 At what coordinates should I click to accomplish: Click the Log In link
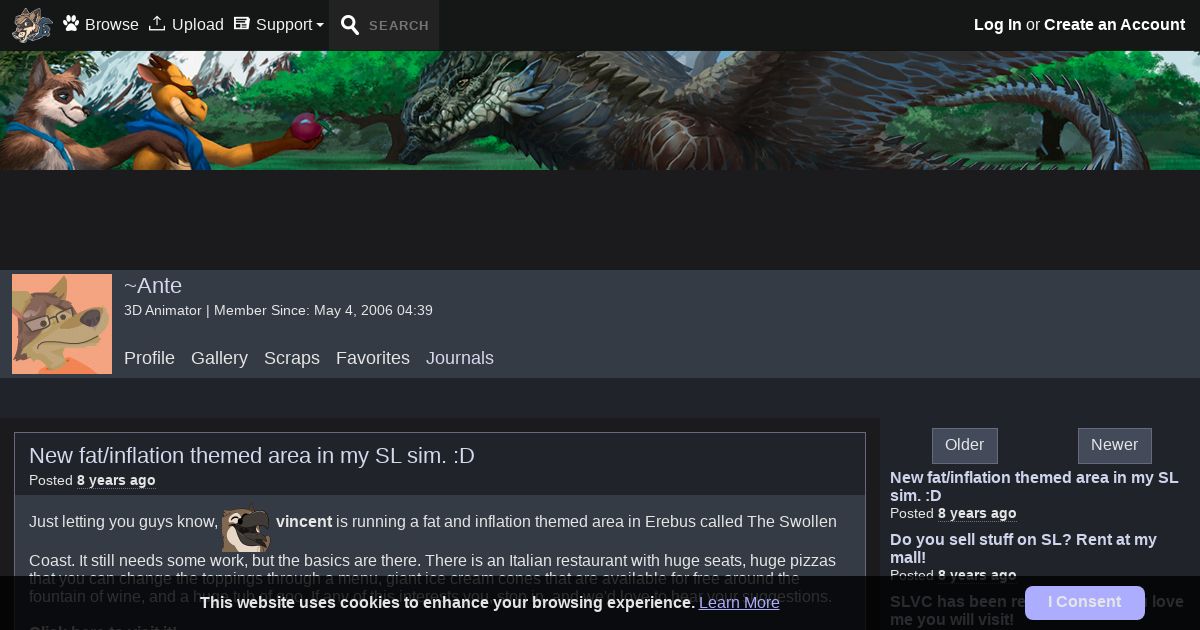coord(998,25)
